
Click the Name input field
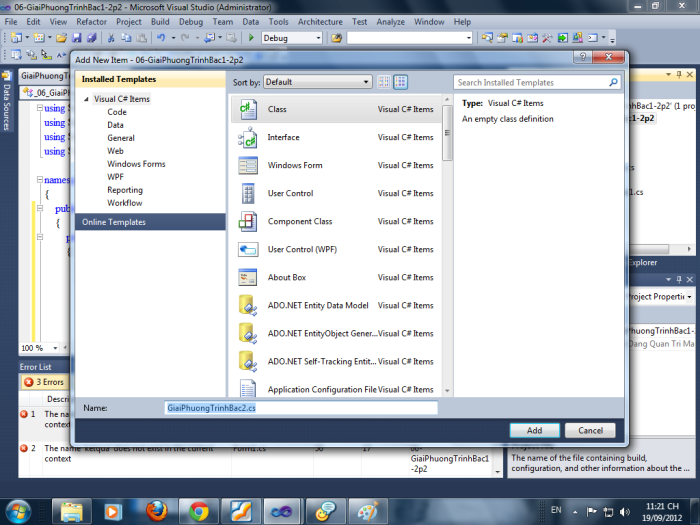301,408
